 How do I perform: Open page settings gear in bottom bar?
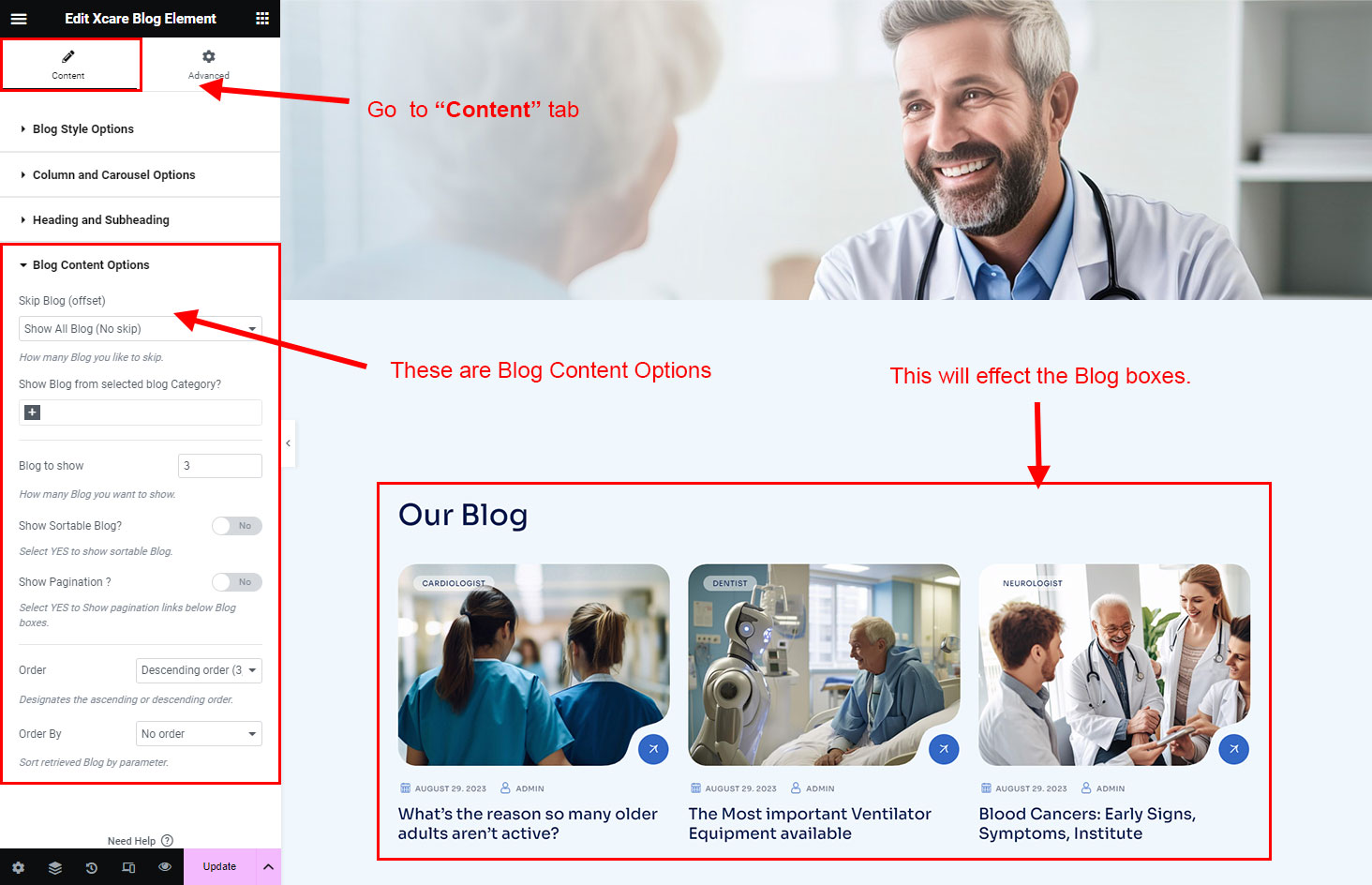(19, 867)
